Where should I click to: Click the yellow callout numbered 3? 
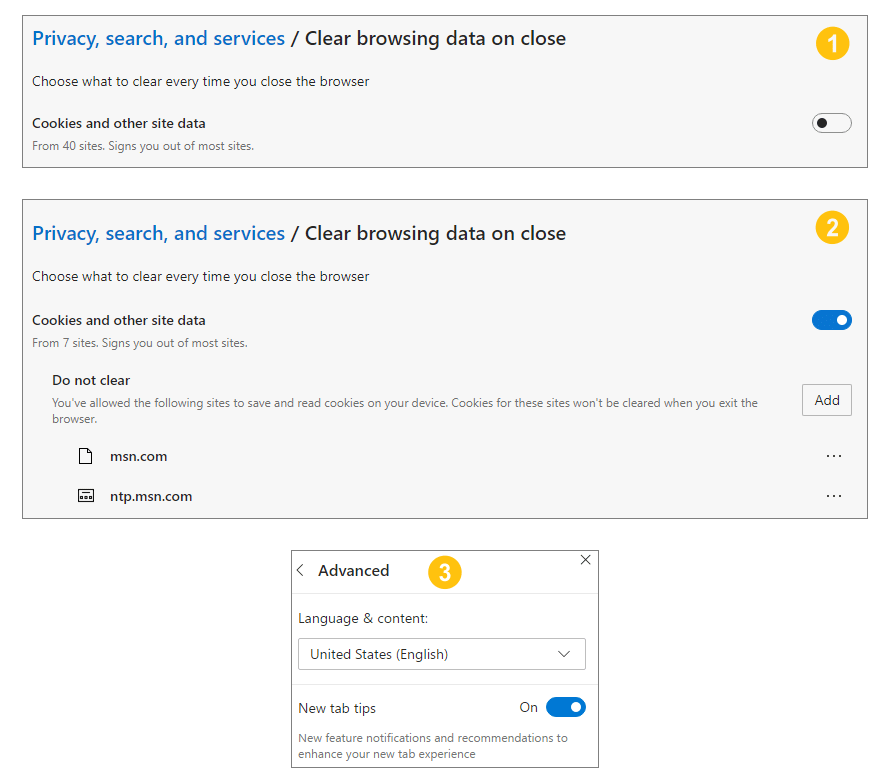click(x=444, y=572)
